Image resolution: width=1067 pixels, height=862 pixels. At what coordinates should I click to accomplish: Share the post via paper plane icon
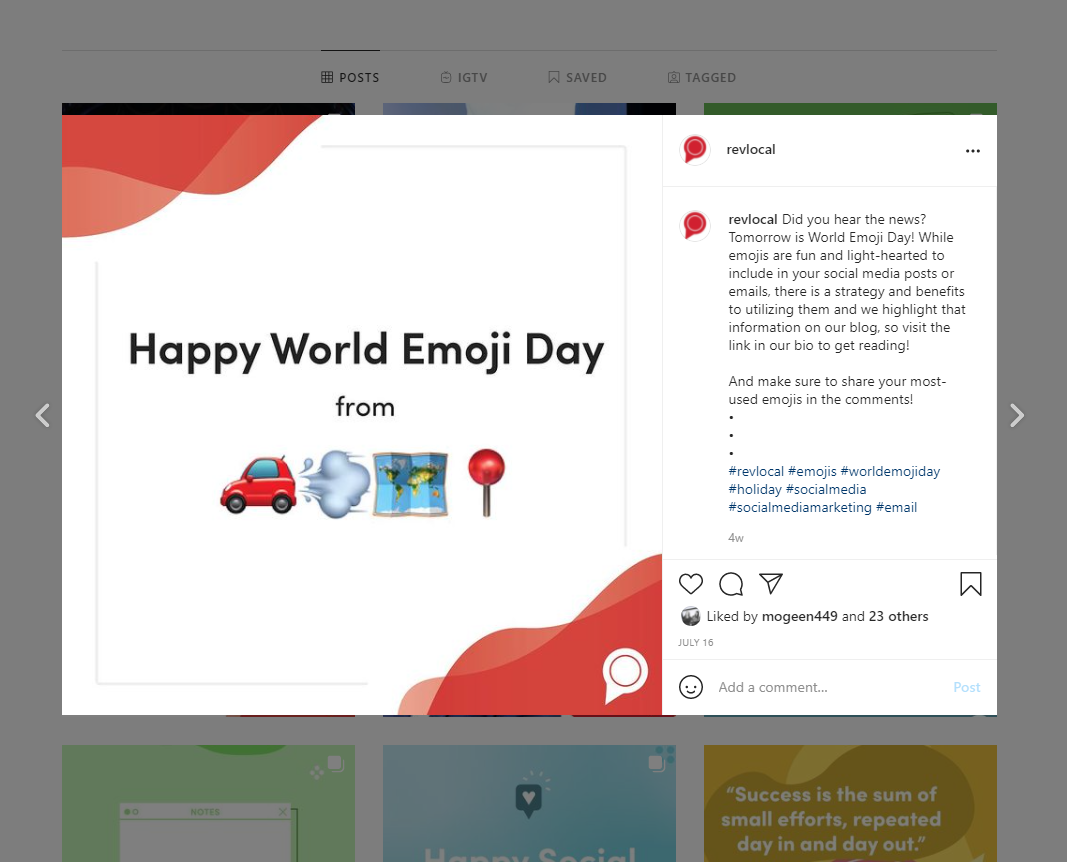coord(771,583)
